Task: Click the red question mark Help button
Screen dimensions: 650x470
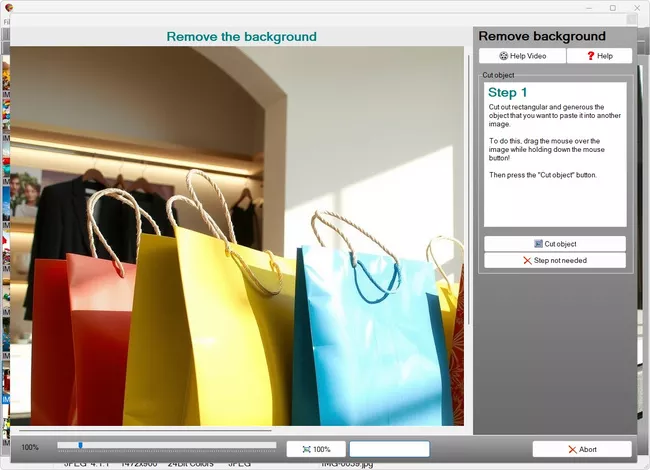Action: click(598, 56)
